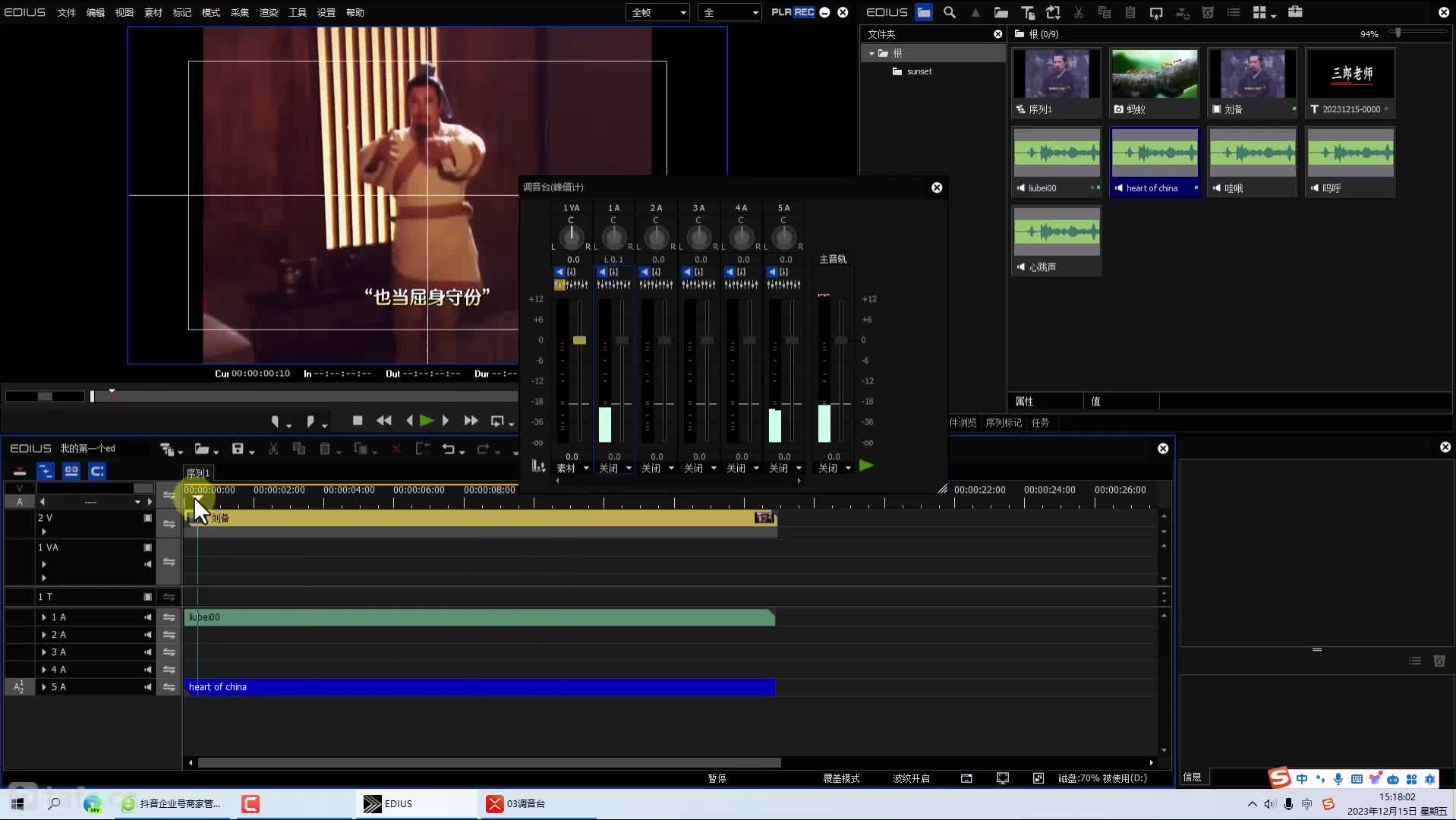The image size is (1456, 820).
Task: Open the bin properties list icon
Action: coord(1234,12)
